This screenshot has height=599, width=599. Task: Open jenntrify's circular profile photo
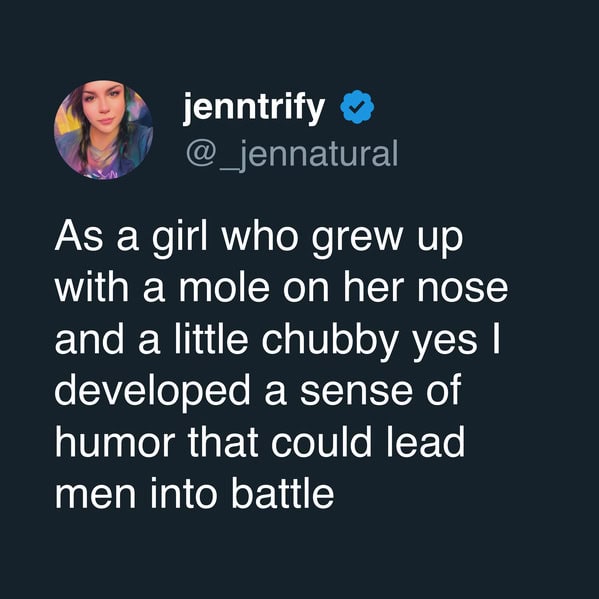click(104, 130)
